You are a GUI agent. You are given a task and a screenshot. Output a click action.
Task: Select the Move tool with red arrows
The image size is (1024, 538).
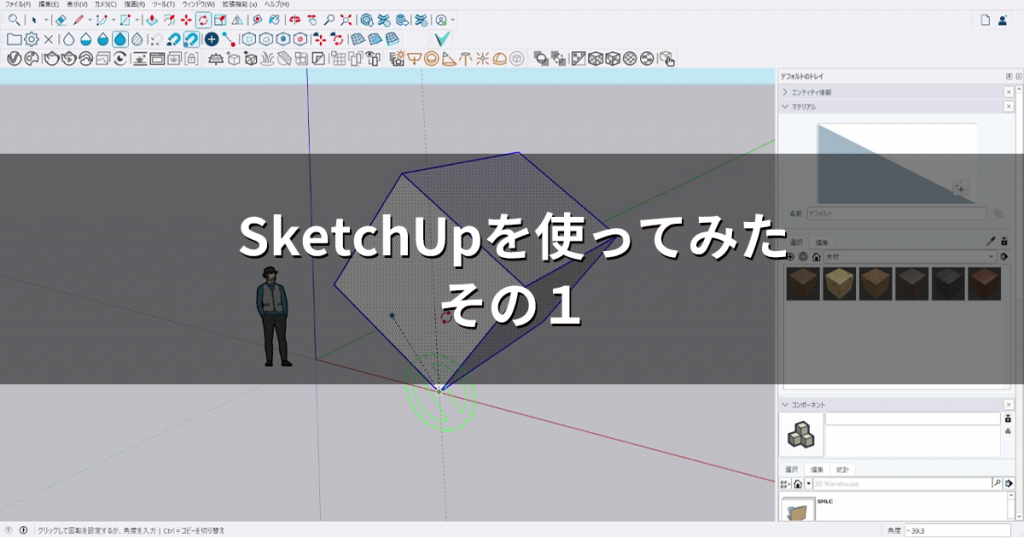pyautogui.click(x=186, y=20)
